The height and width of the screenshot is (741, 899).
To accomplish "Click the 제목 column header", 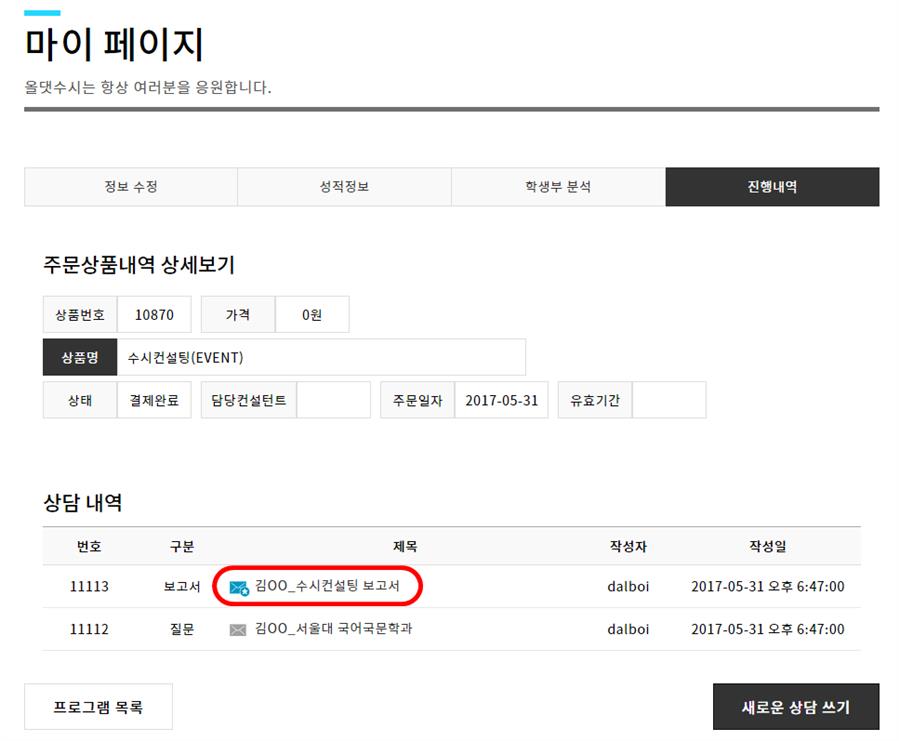I will (405, 546).
